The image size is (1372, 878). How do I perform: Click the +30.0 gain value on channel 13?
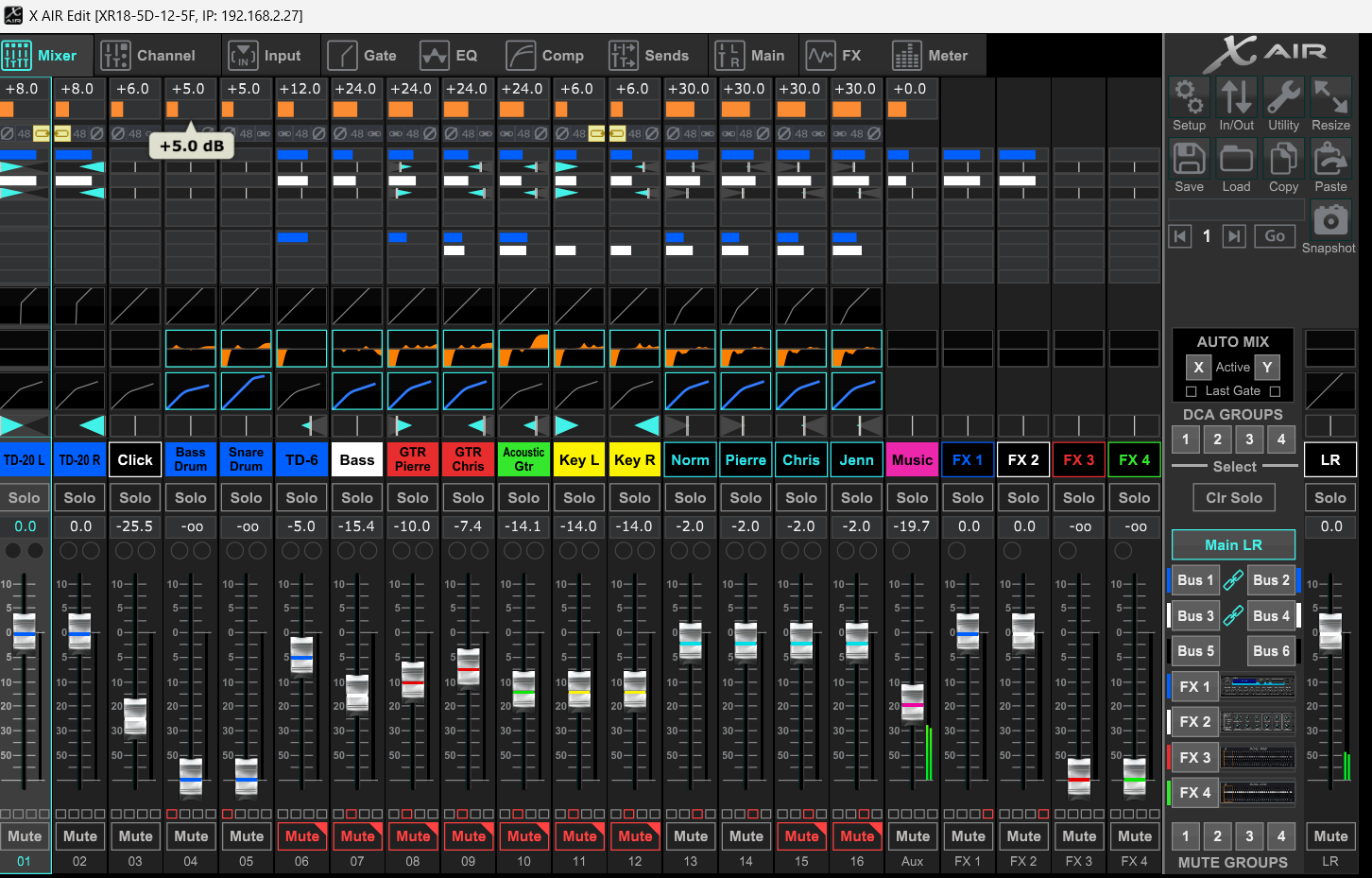(x=689, y=89)
